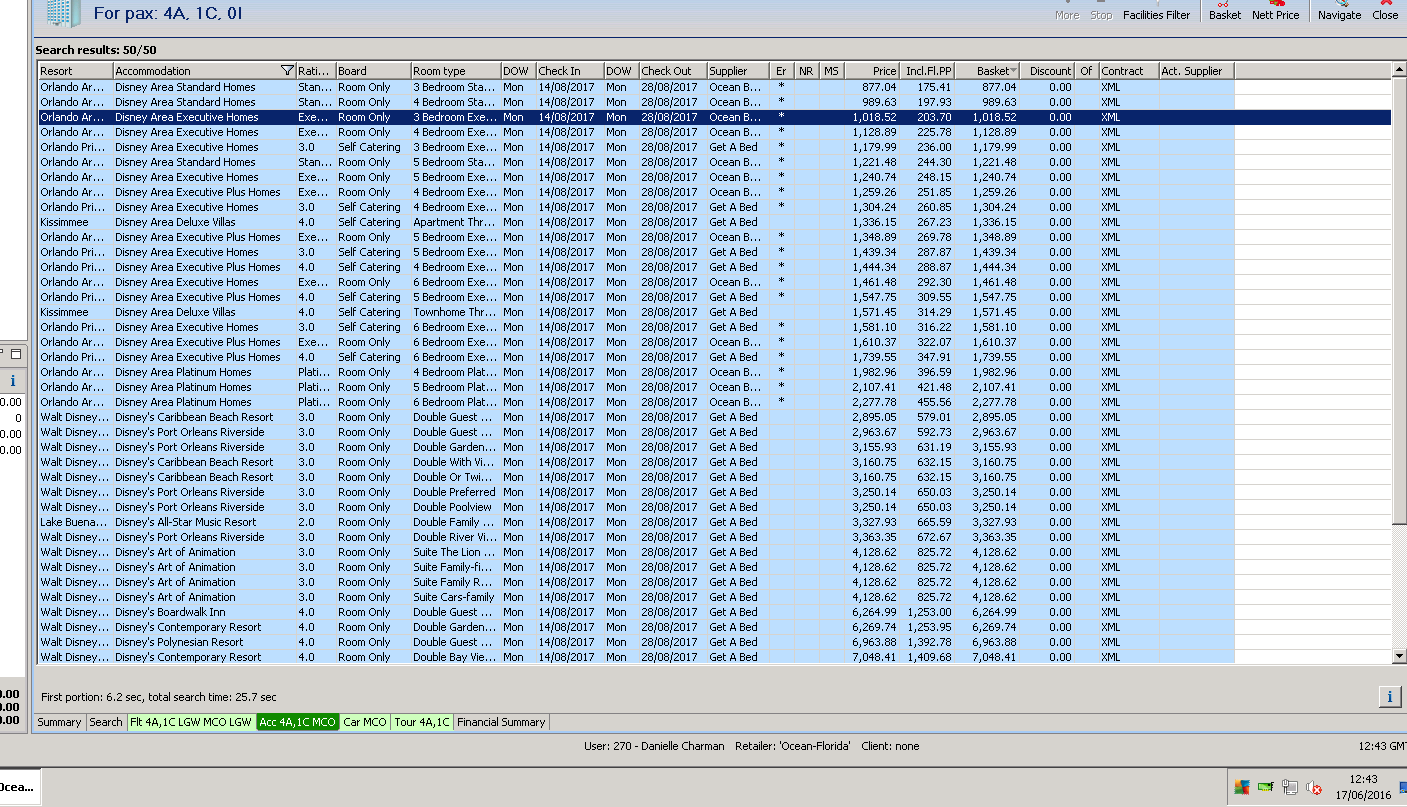Open the Flt 4A,1C LGW MCO LGW tab
Viewport: 1407px width, 807px height.
coord(191,722)
